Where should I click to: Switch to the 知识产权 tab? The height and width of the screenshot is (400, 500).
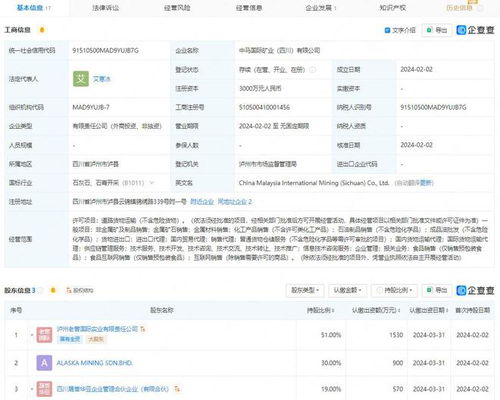point(393,8)
